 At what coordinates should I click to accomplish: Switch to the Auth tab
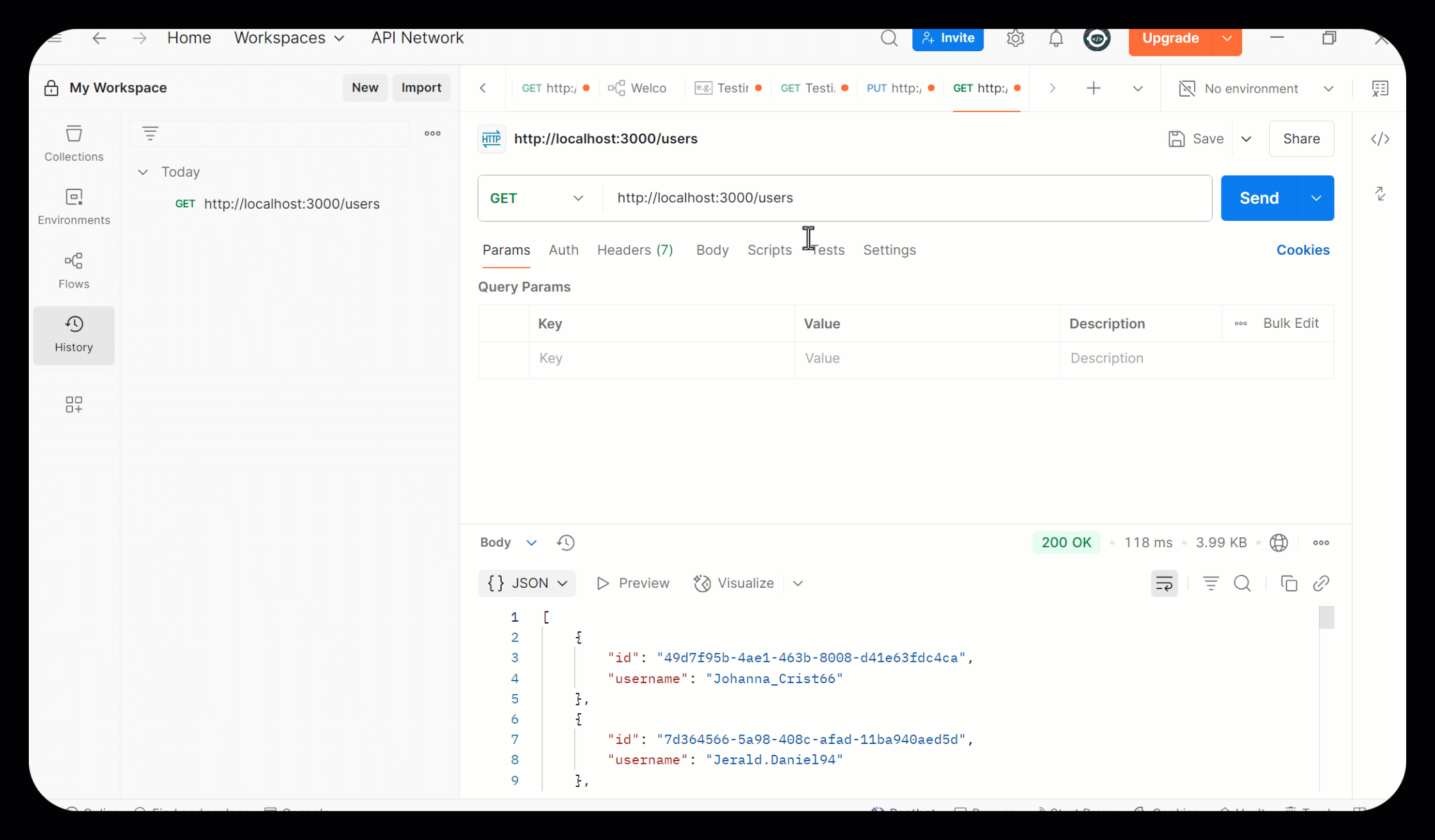564,250
